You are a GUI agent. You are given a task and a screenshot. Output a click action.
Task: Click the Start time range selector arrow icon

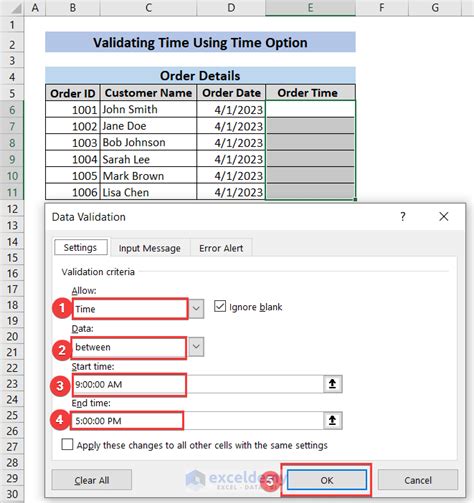(x=332, y=384)
